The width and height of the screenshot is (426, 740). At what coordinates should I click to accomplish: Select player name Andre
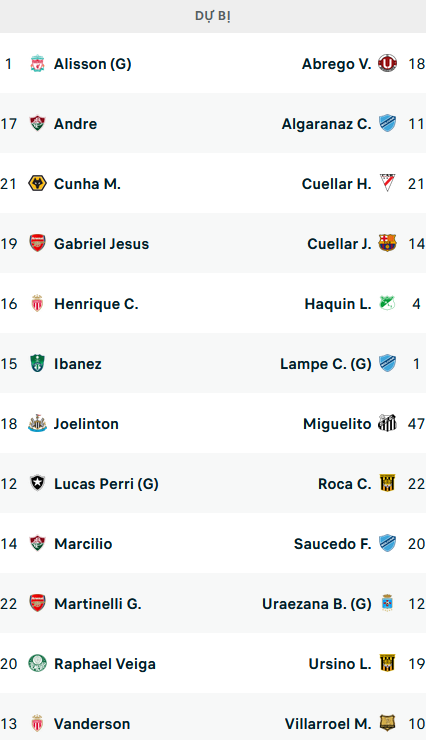point(75,124)
